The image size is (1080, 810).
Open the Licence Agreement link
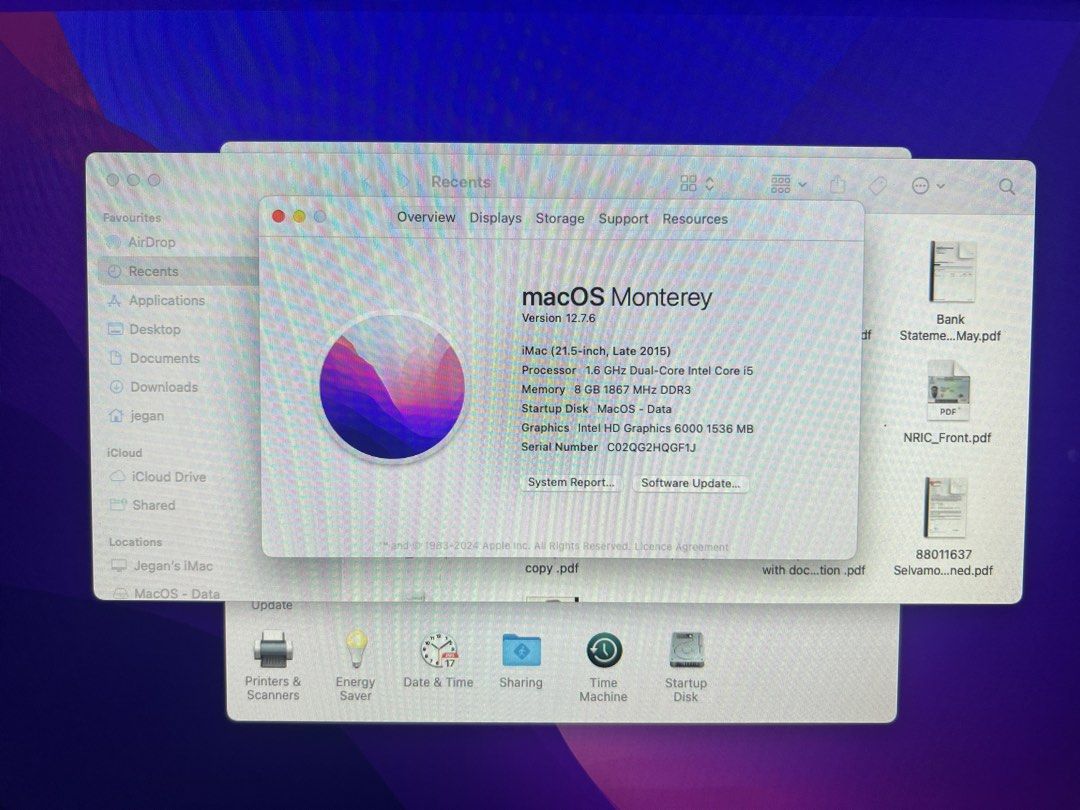click(x=682, y=547)
